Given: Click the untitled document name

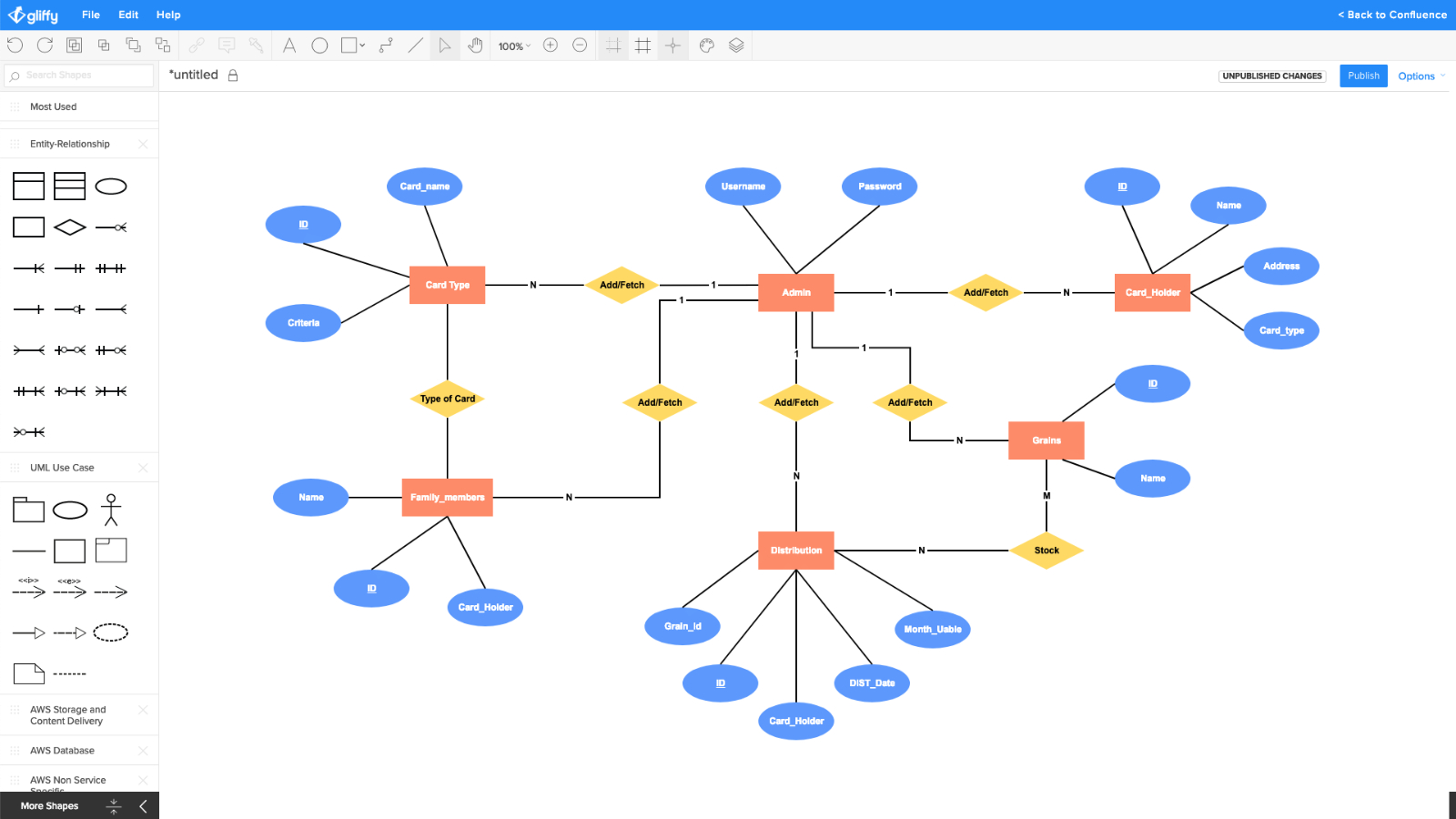Looking at the screenshot, I should pos(194,75).
